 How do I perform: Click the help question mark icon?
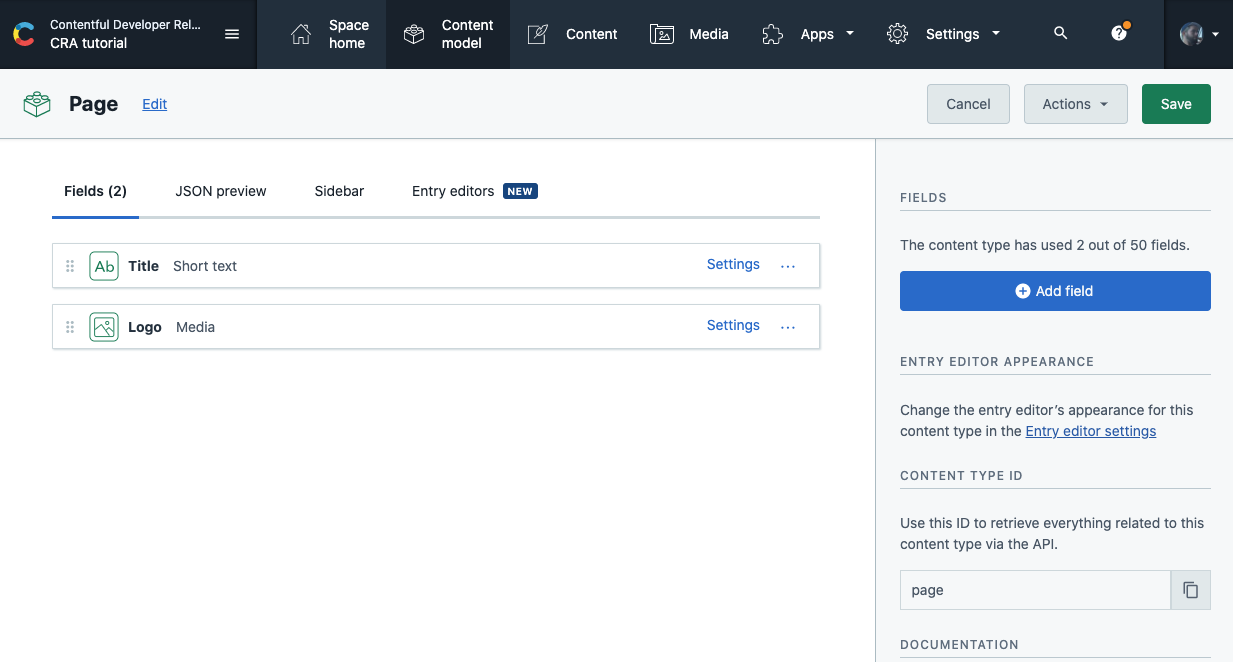[x=1118, y=33]
